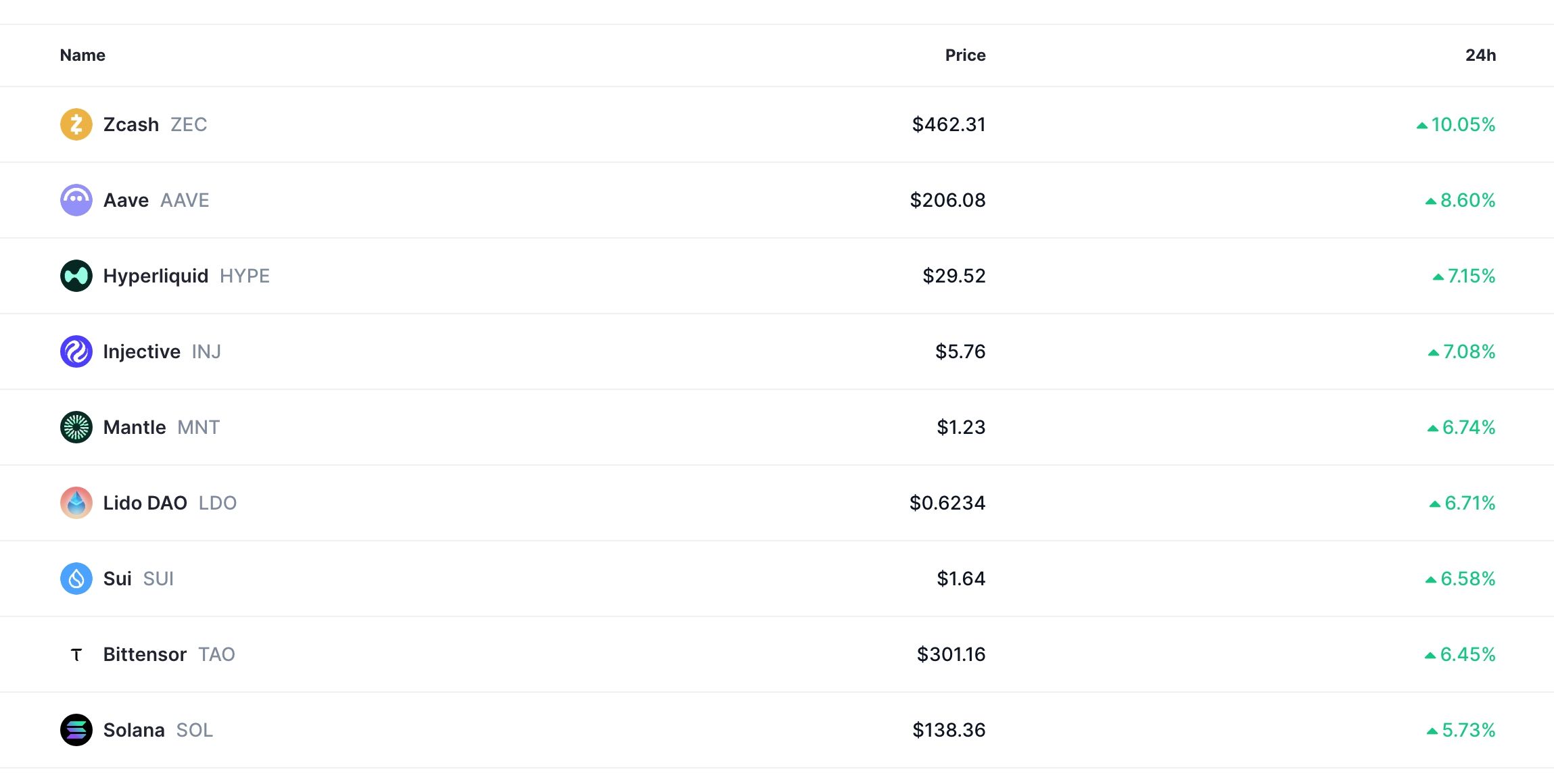Click the Solana logo icon
The height and width of the screenshot is (784, 1554).
coord(76,730)
